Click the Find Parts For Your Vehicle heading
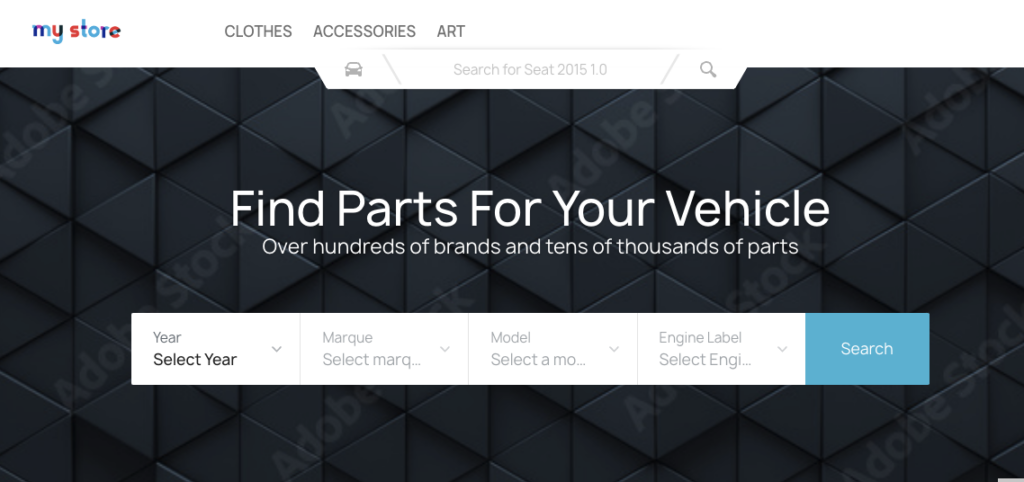This screenshot has height=482, width=1024. click(530, 209)
